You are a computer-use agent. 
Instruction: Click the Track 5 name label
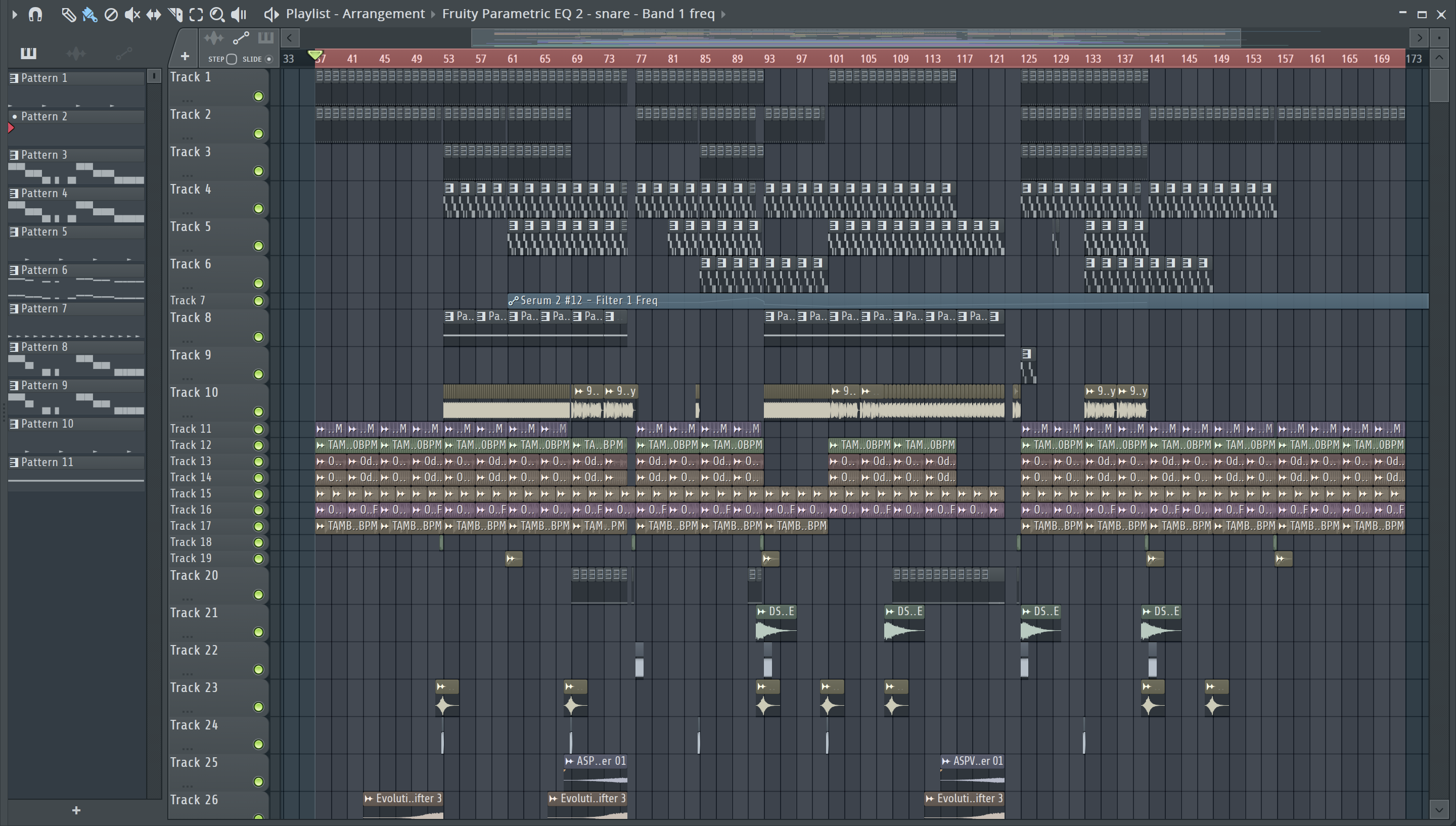(191, 227)
